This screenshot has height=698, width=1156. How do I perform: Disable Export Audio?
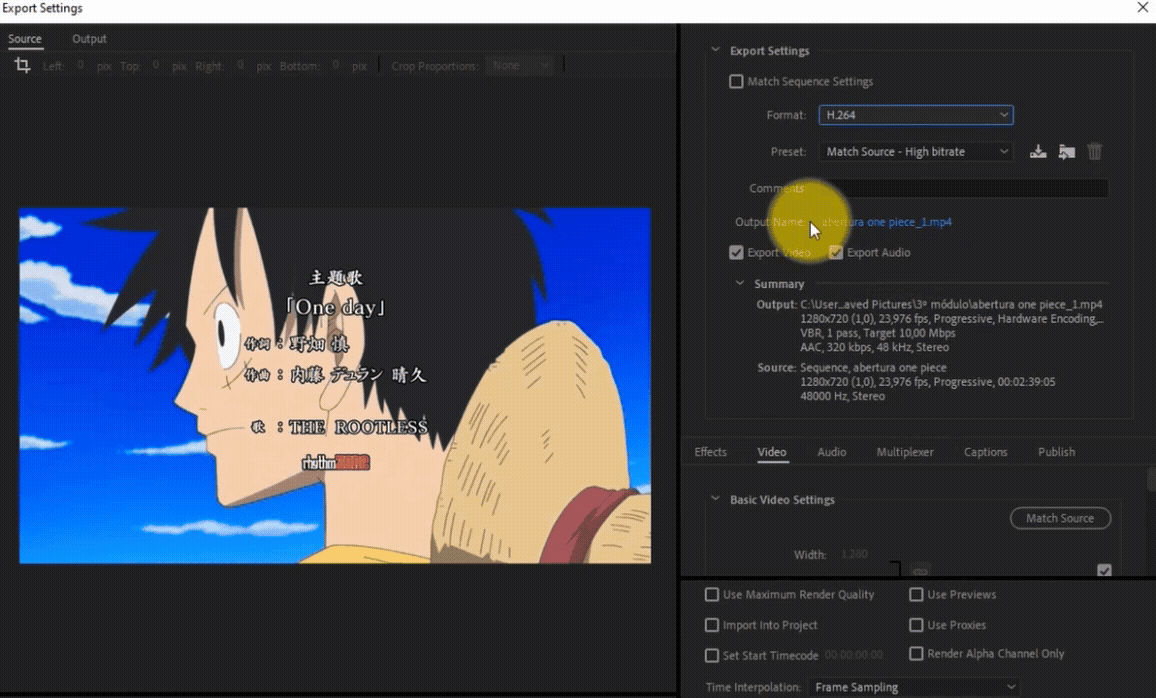[x=836, y=252]
